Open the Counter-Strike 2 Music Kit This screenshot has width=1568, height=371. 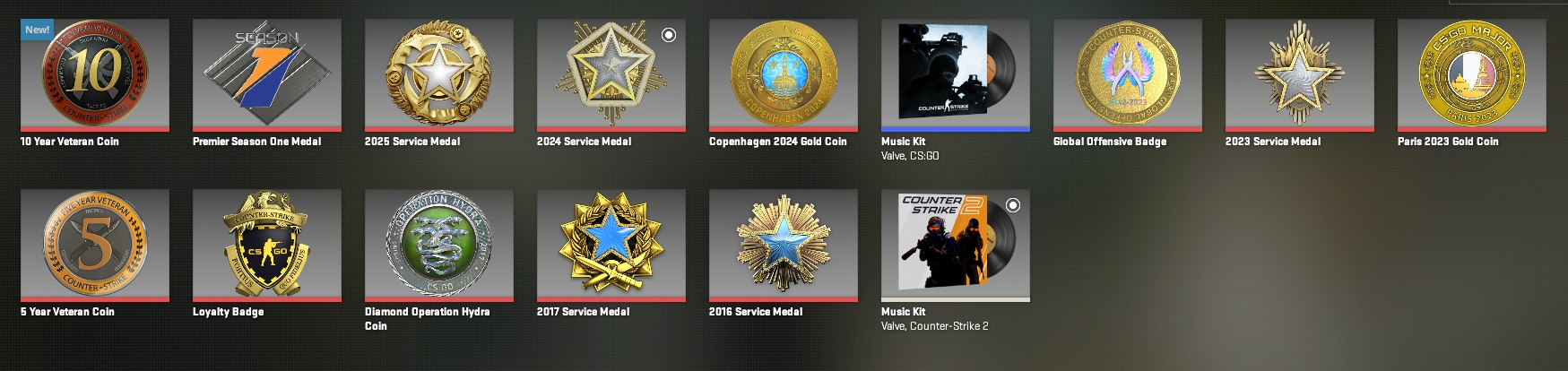[956, 246]
